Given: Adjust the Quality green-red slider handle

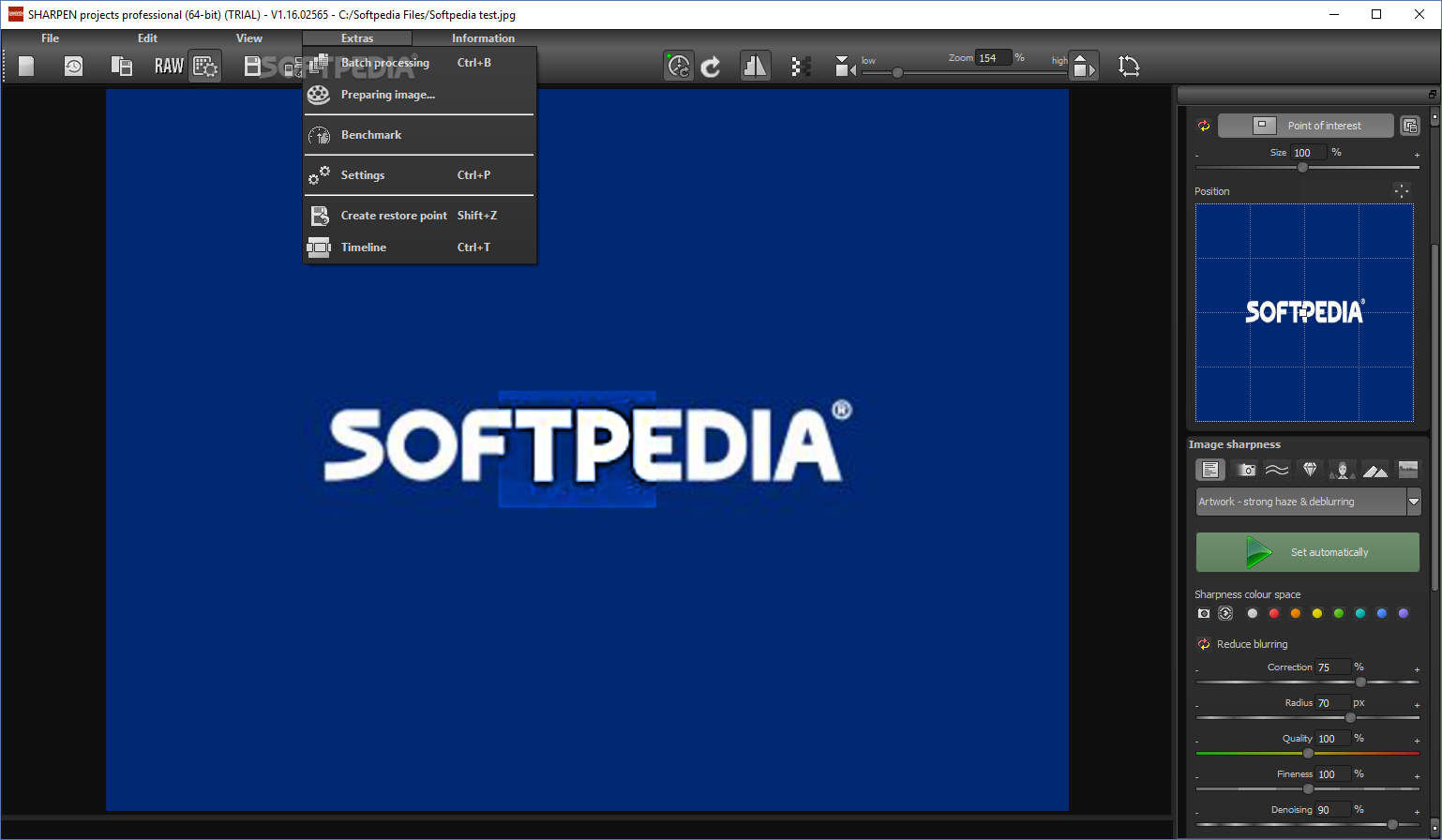Looking at the screenshot, I should (1308, 753).
